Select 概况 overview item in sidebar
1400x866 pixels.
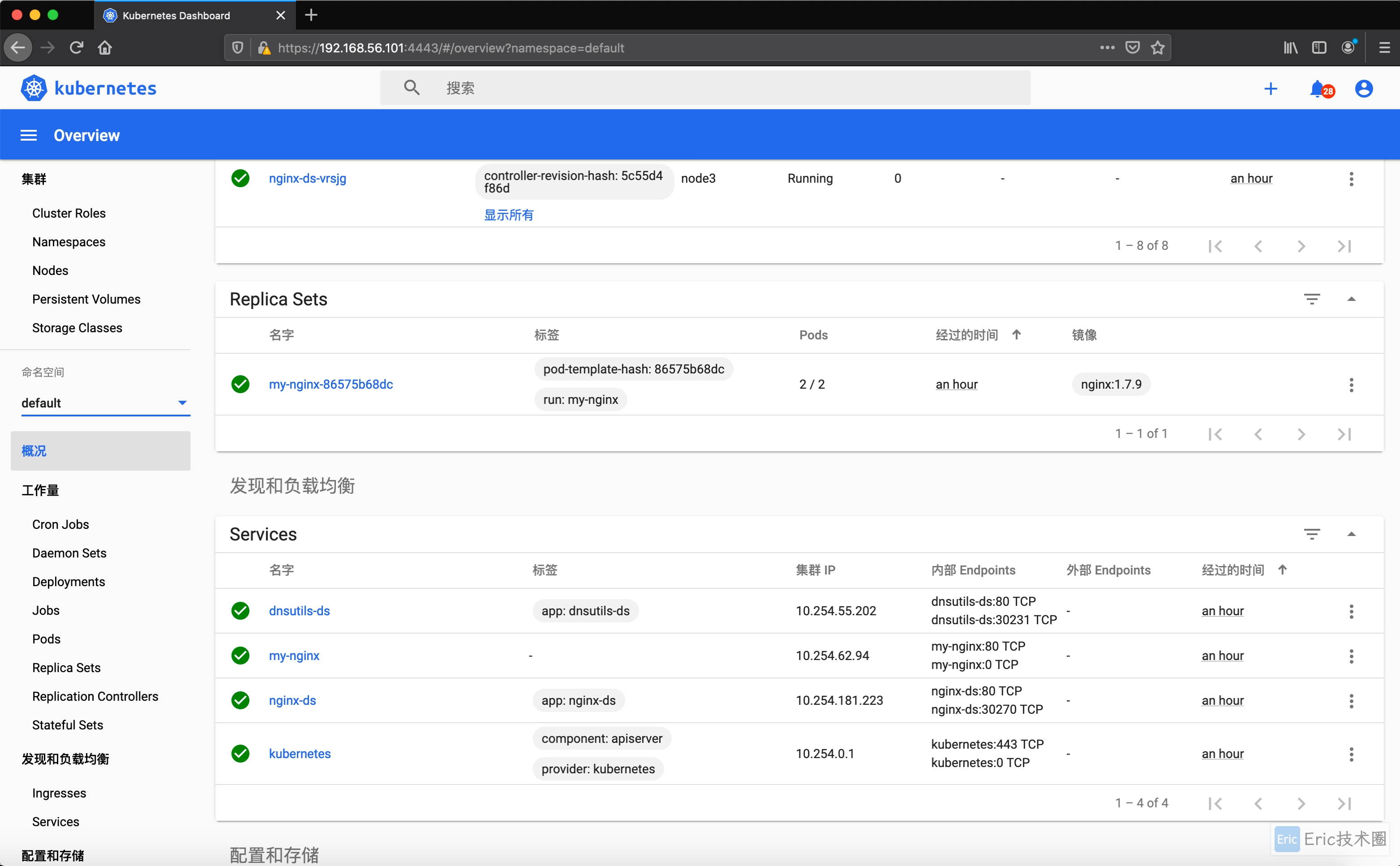tap(100, 451)
